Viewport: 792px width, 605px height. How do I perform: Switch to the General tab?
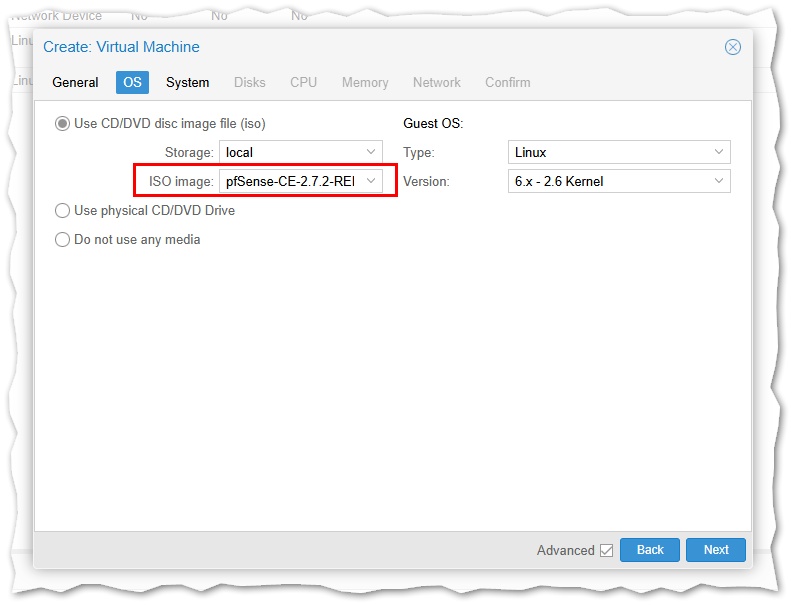75,82
